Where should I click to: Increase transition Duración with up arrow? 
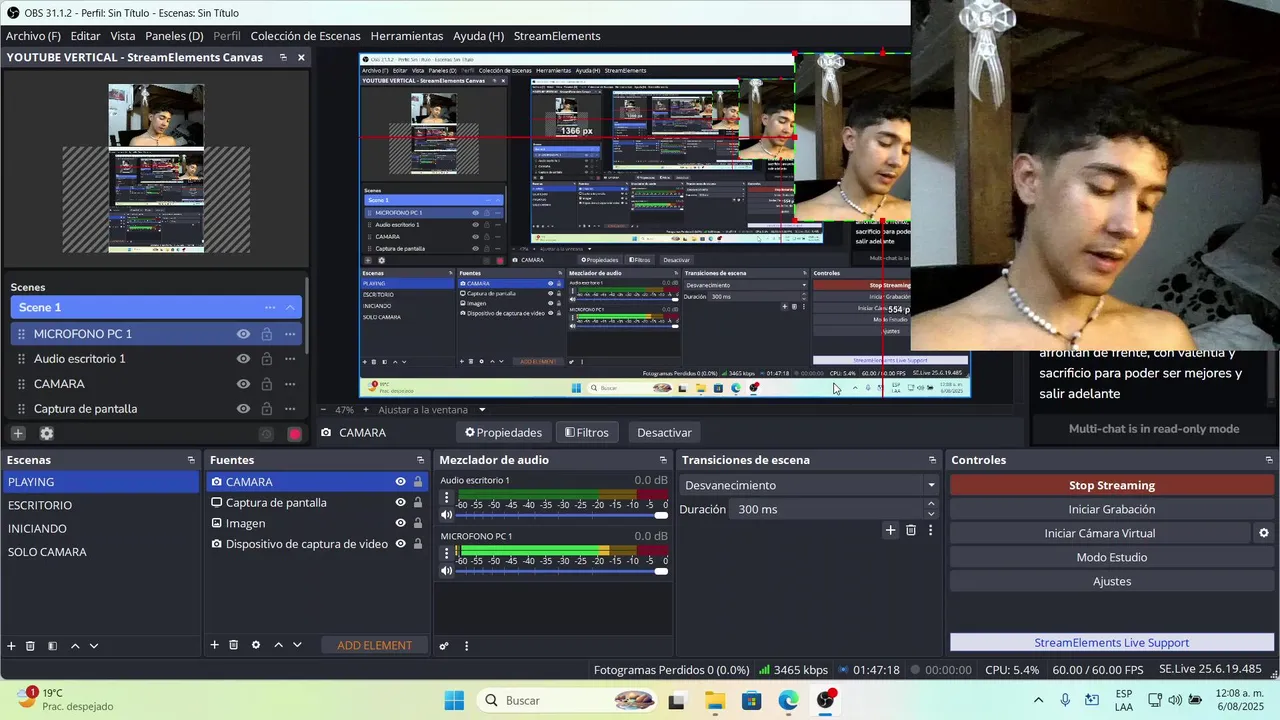pos(932,506)
